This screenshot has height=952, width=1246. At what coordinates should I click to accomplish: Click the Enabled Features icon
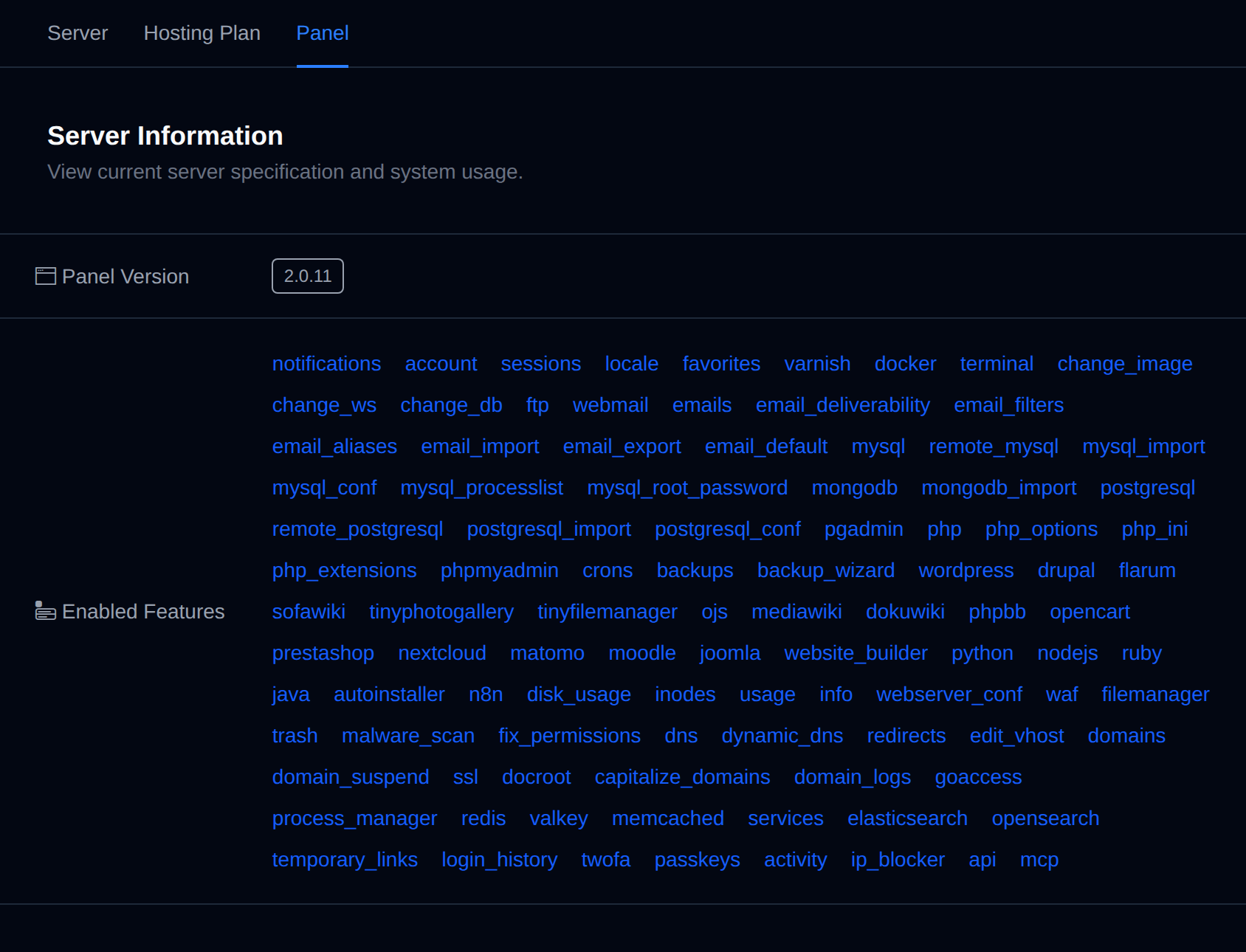point(46,610)
